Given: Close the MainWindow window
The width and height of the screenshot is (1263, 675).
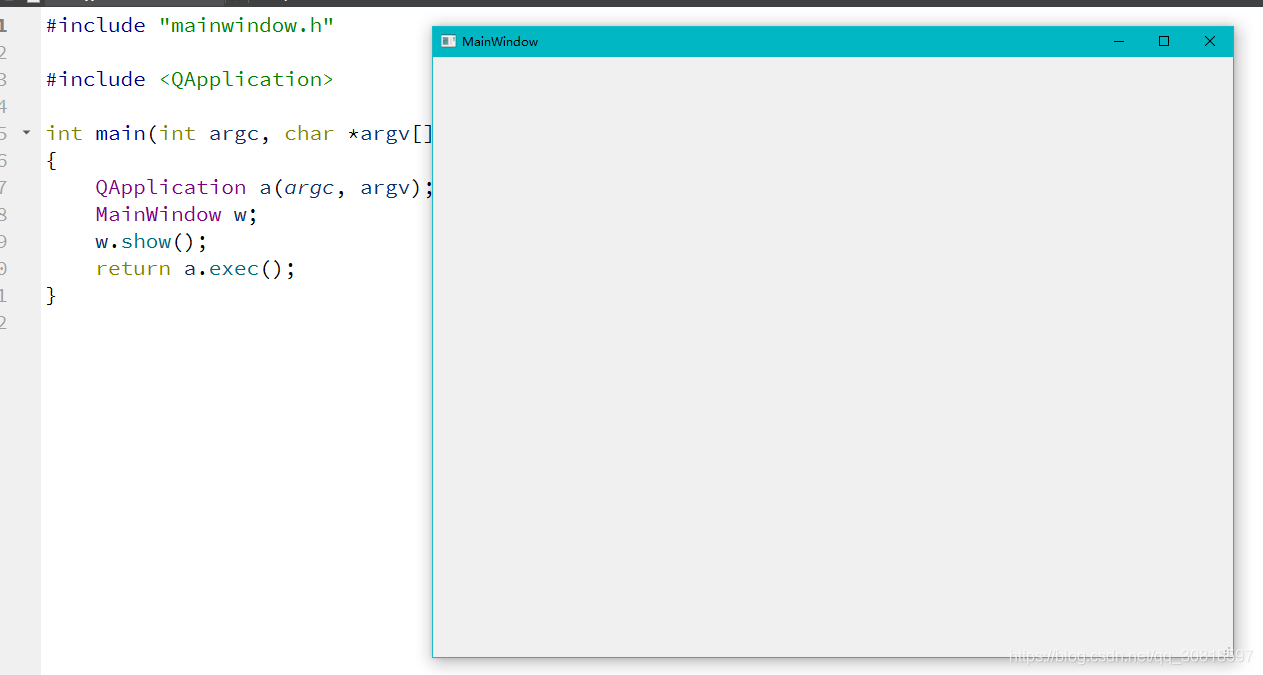Looking at the screenshot, I should pyautogui.click(x=1210, y=41).
